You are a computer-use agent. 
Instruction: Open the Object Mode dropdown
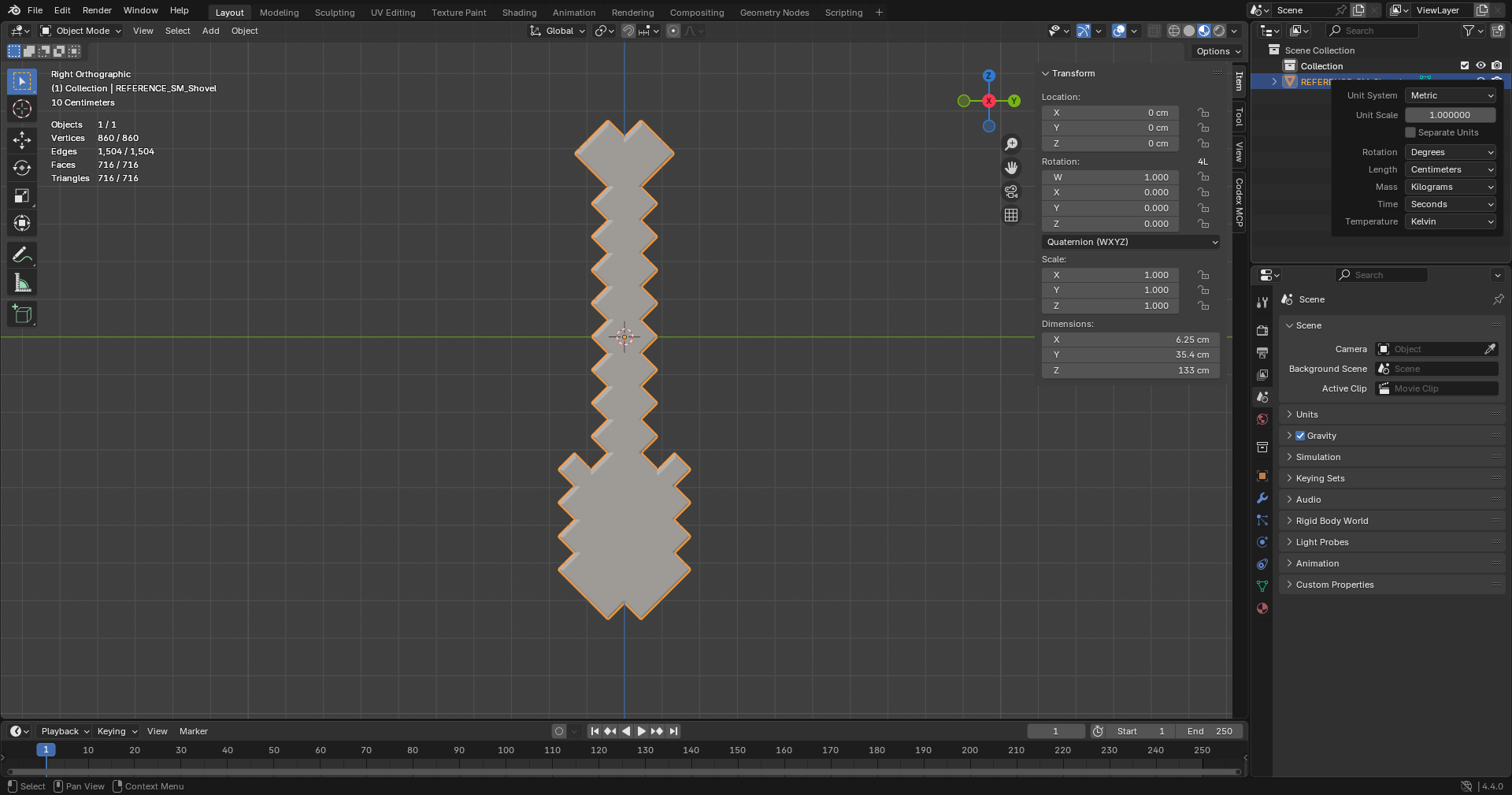(x=80, y=31)
